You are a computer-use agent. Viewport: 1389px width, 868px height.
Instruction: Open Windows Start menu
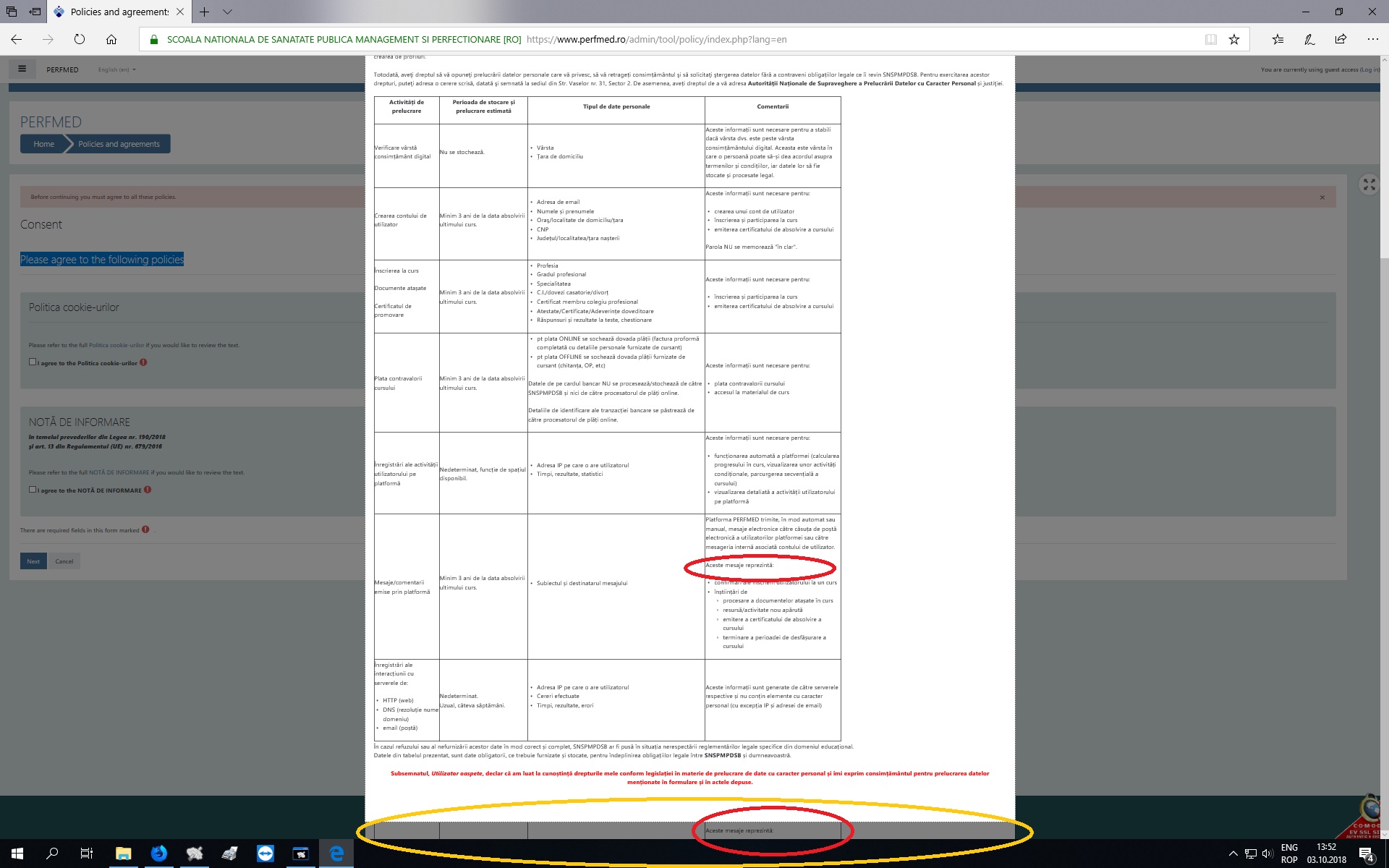tap(17, 854)
